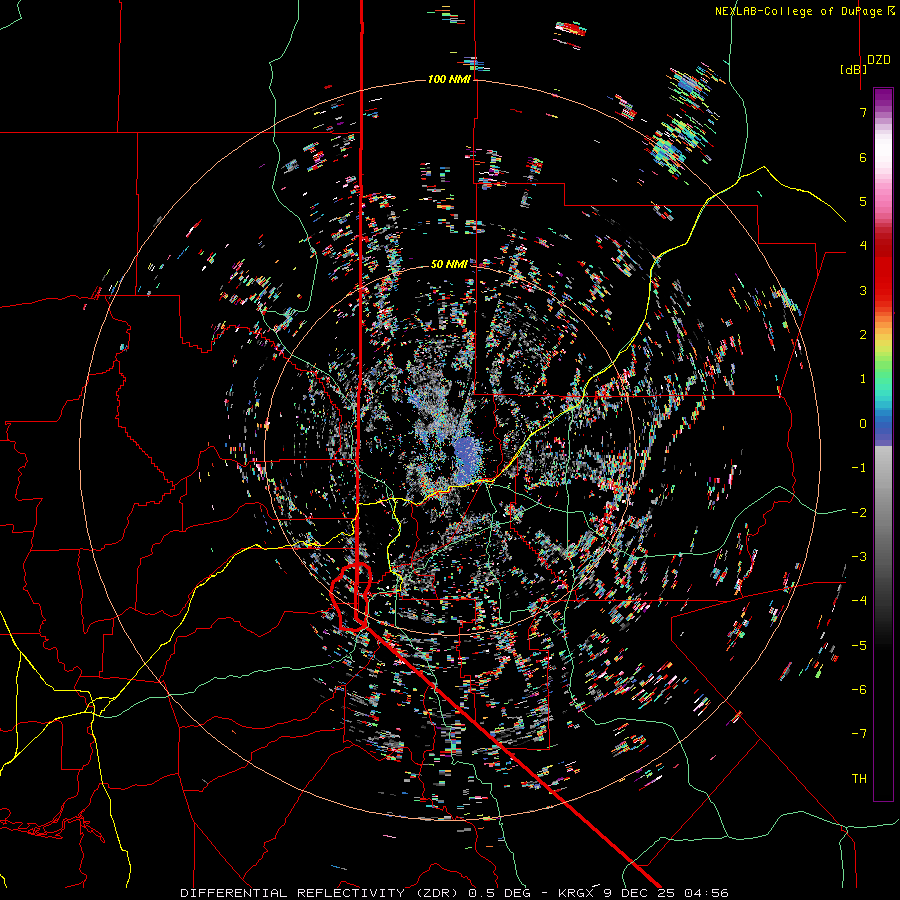
Task: Click the DZD color scale title
Action: pyautogui.click(x=879, y=60)
